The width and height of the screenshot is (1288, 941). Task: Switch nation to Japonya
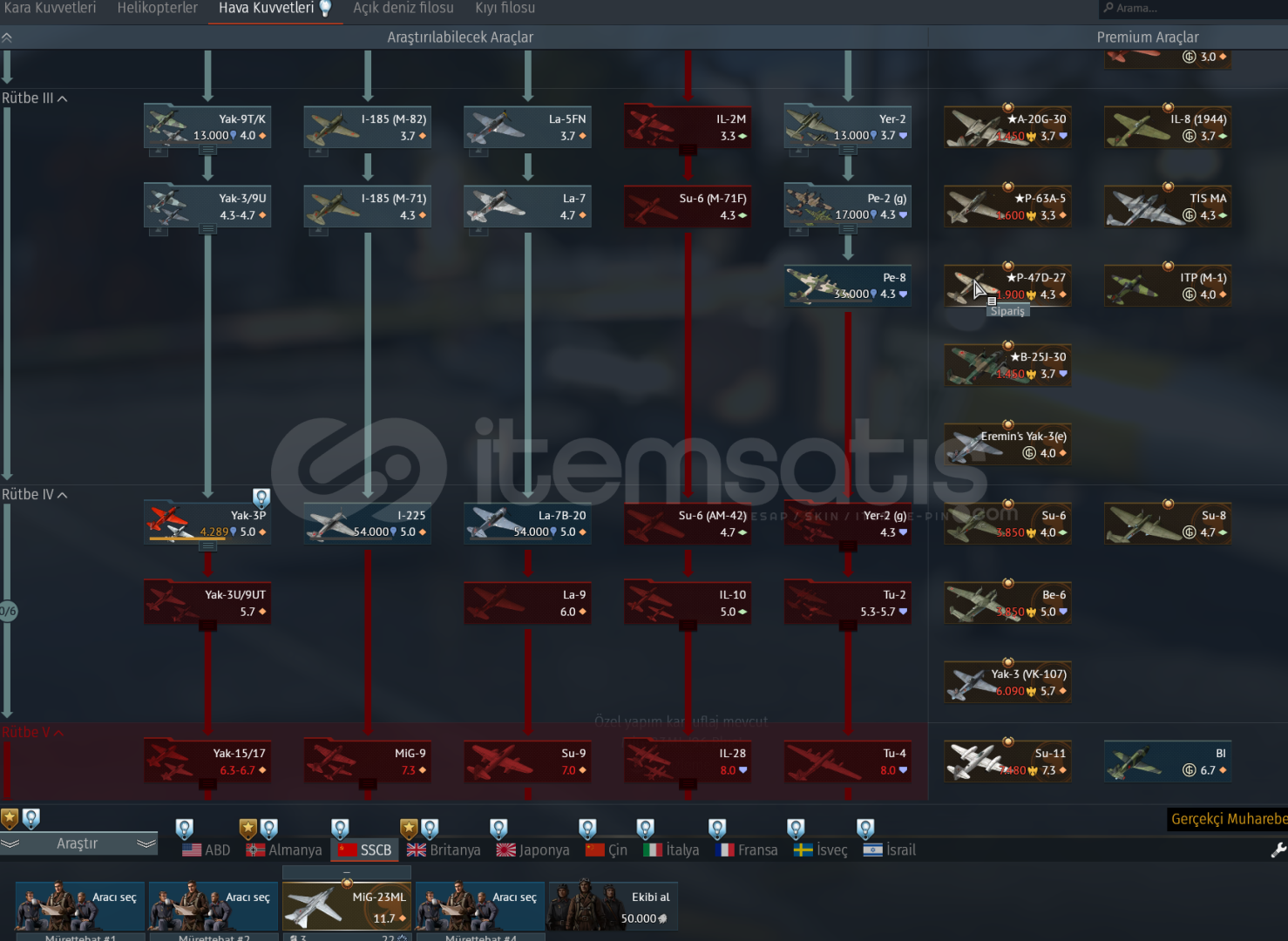532,850
